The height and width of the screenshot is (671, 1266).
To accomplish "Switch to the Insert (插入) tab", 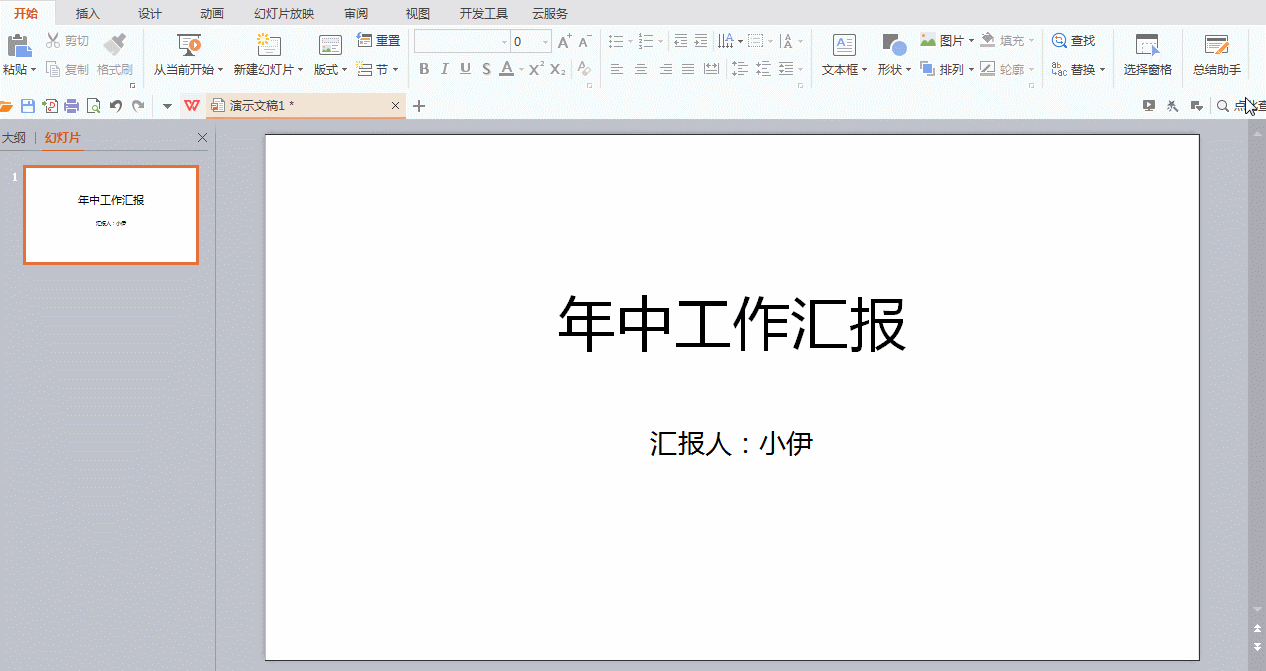I will (88, 13).
